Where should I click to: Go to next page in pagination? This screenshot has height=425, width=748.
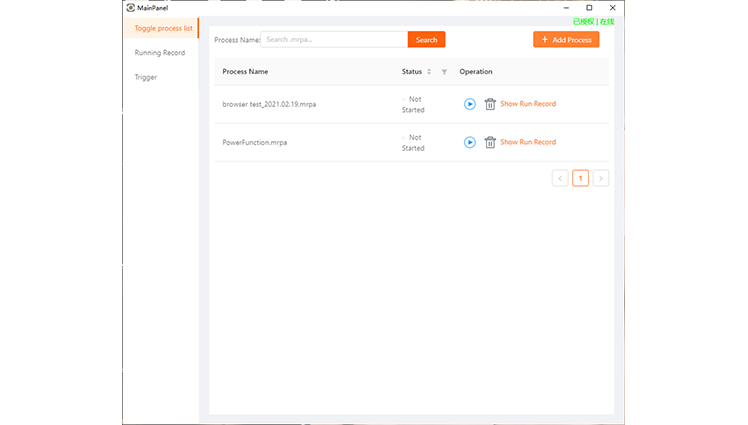coord(601,179)
